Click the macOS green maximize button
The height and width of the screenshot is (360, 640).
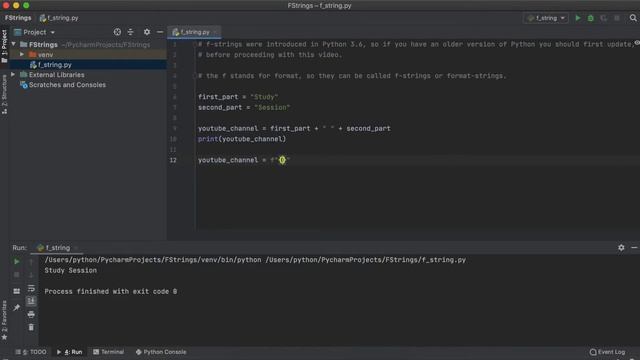click(26, 5)
